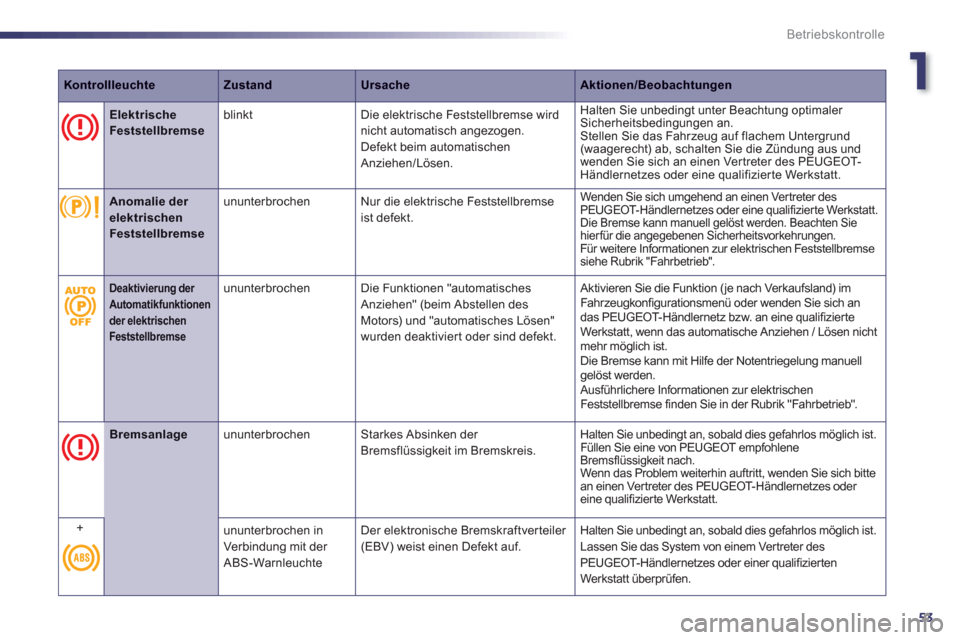This screenshot has width=960, height=640.
Task: Click the Aktionen/Beobachtungen column header
Action: 656,85
